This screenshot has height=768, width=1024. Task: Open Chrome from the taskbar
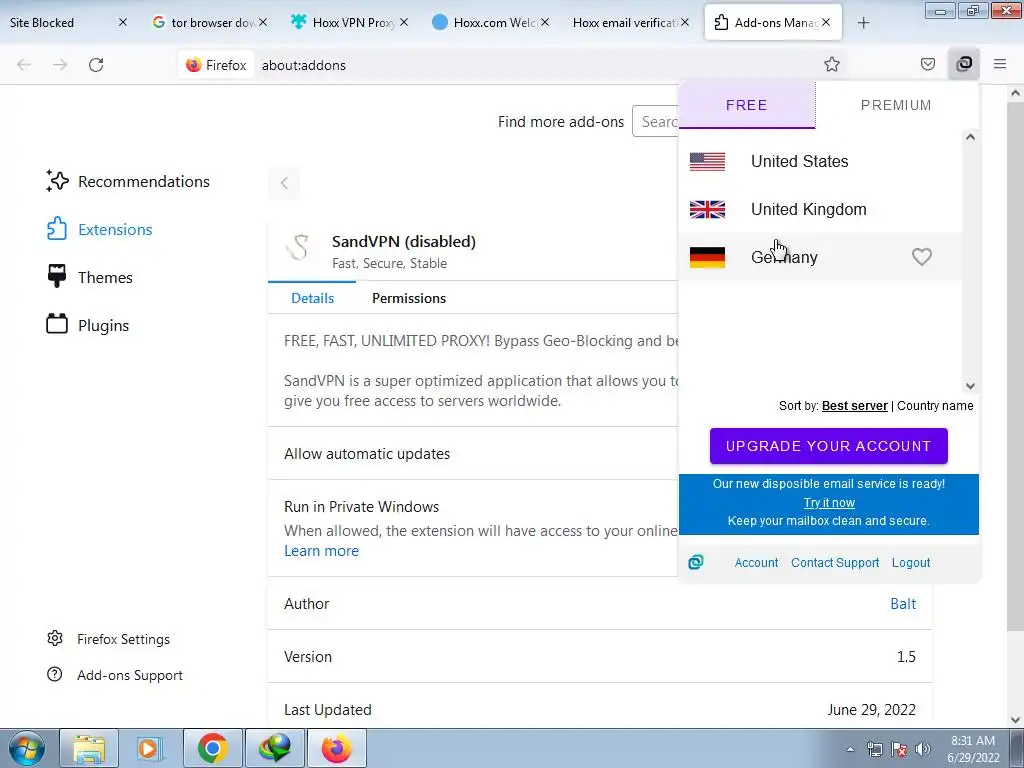point(212,748)
